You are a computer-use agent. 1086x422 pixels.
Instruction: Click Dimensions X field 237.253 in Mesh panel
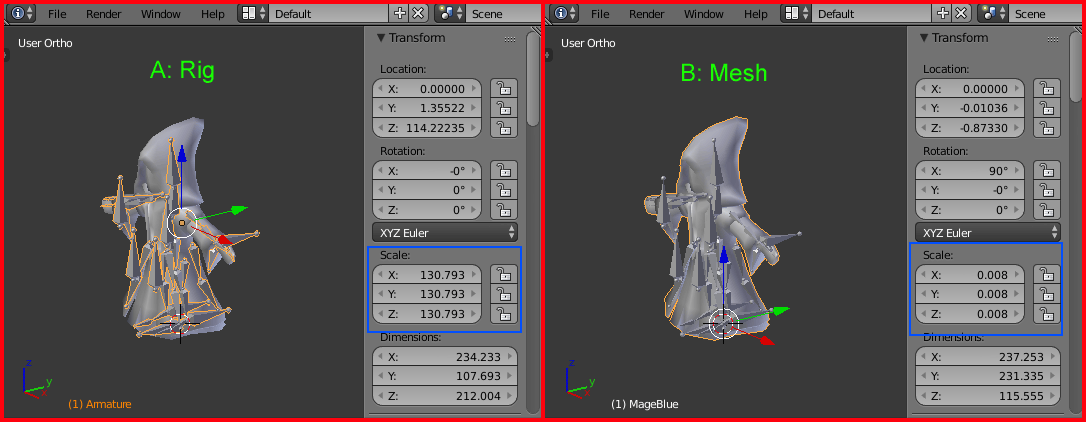coord(988,357)
